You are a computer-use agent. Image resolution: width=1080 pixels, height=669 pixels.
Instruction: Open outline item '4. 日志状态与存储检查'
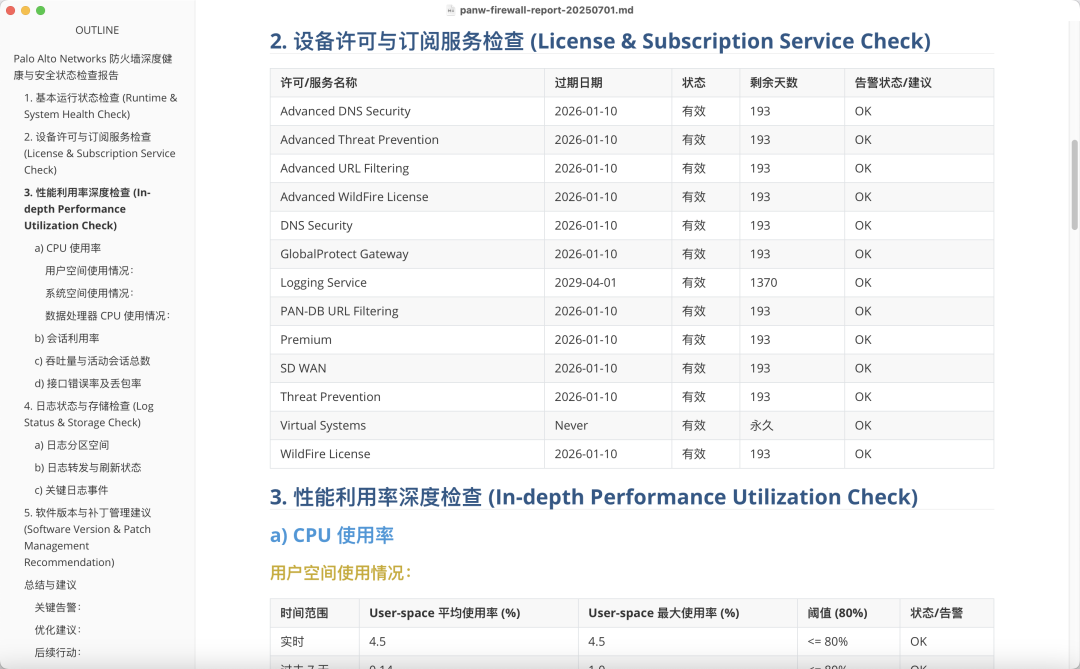(x=89, y=414)
